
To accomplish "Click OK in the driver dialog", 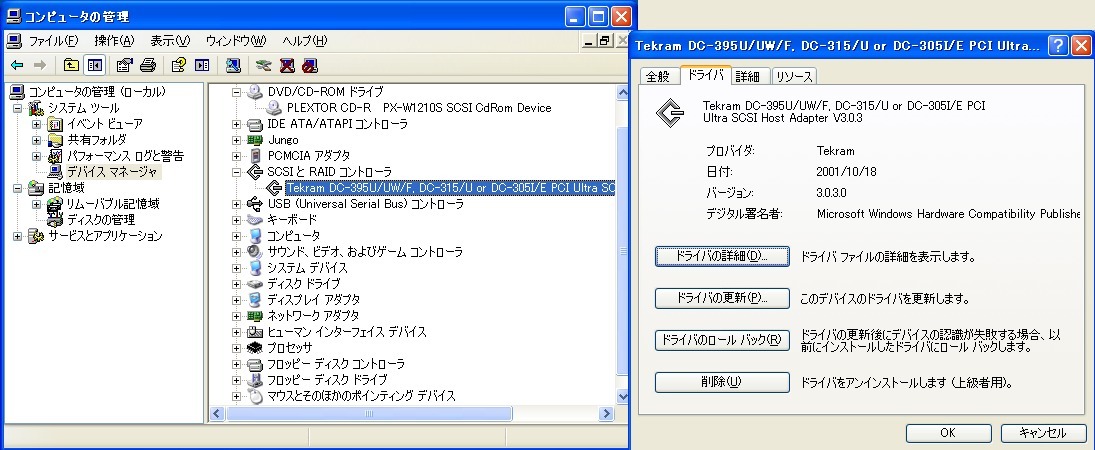I will [948, 433].
